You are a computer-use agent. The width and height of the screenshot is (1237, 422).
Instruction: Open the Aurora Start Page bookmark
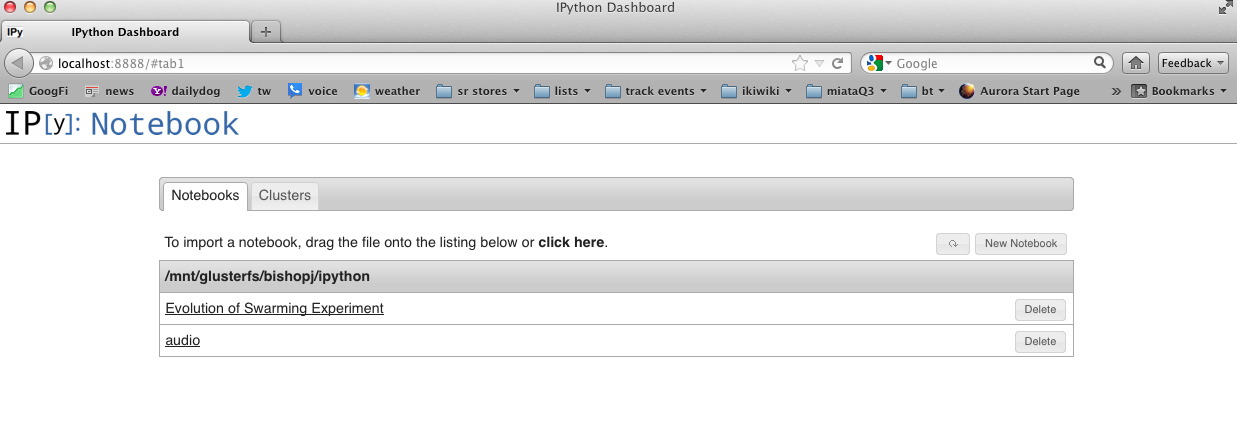point(1019,91)
